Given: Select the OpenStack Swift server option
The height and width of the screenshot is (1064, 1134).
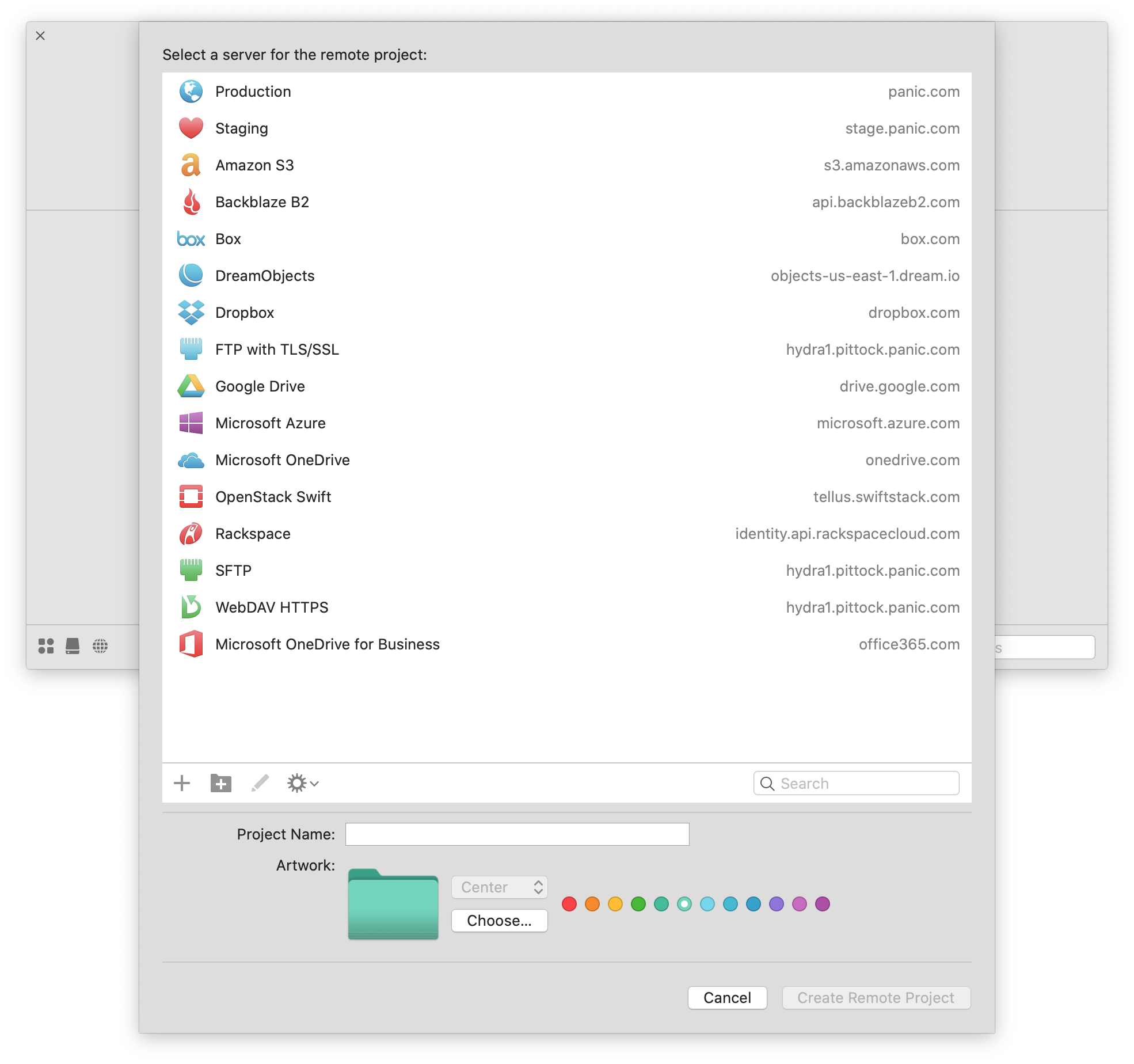Looking at the screenshot, I should click(568, 496).
